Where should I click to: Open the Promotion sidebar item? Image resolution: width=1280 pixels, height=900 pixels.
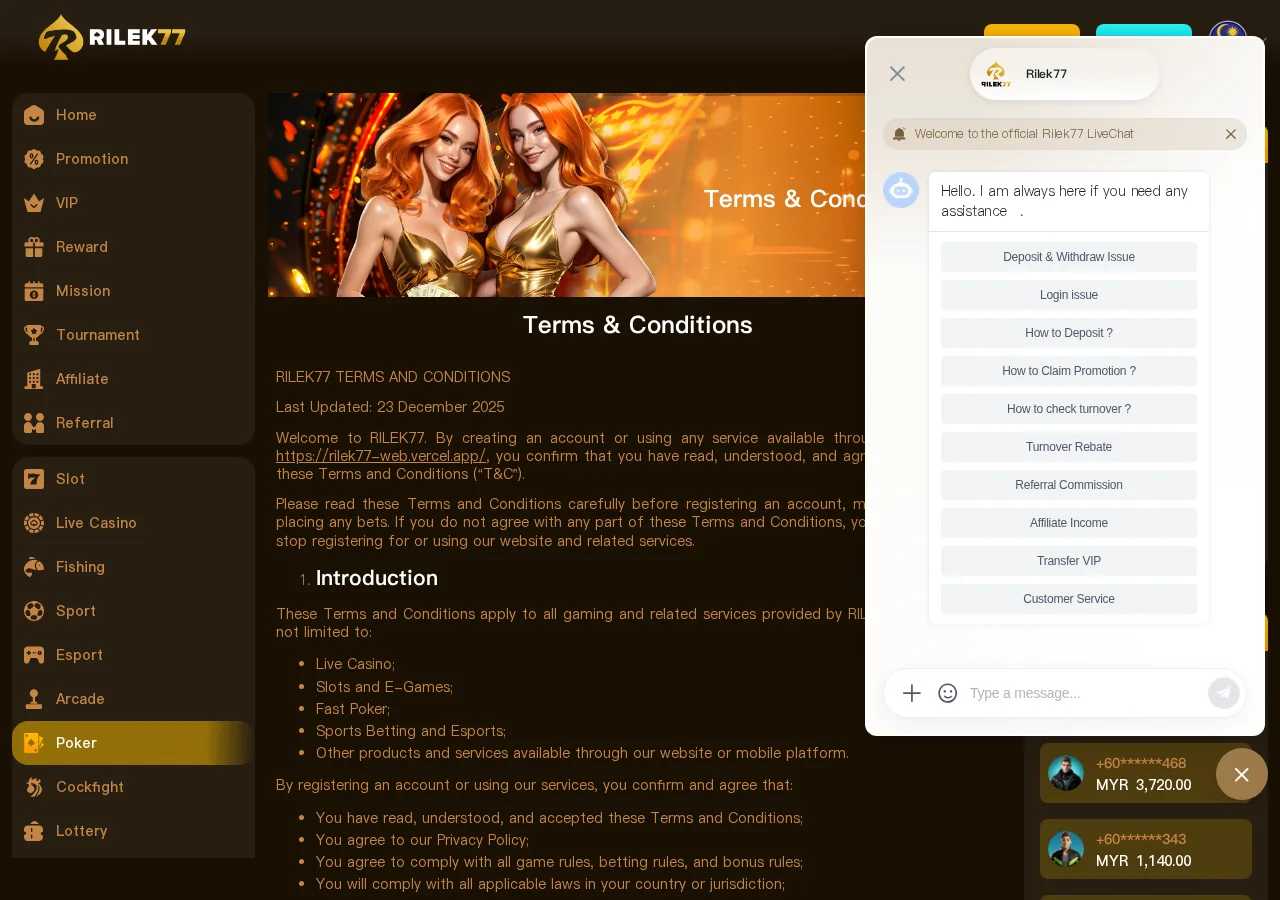tap(133, 159)
